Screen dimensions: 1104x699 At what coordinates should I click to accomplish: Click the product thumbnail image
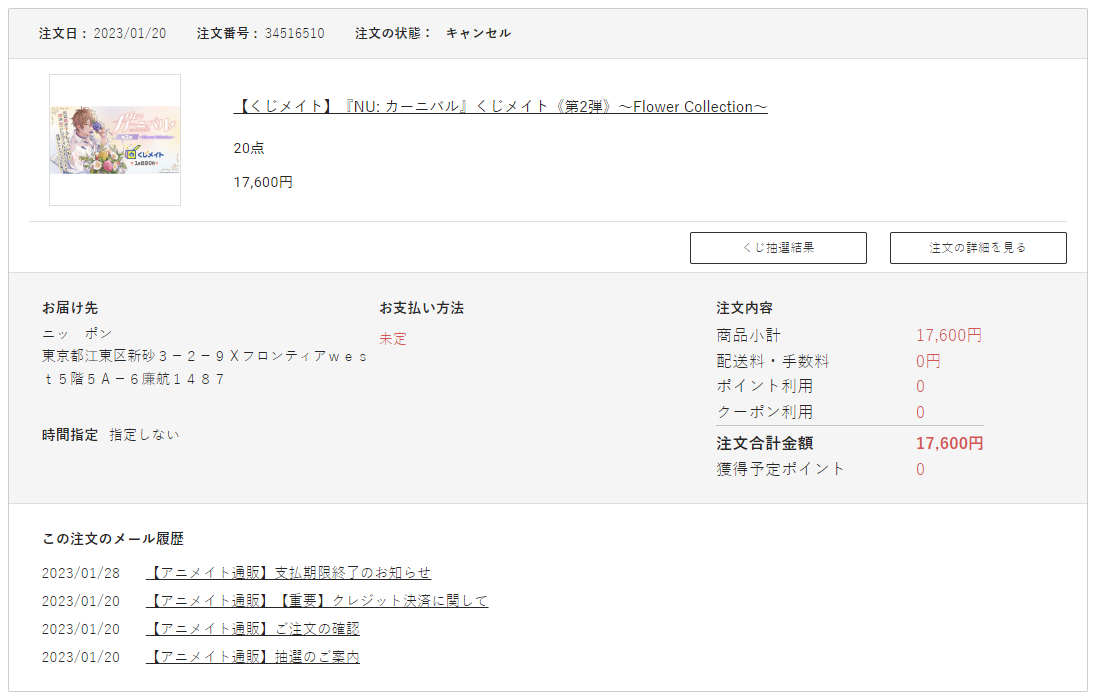point(115,140)
